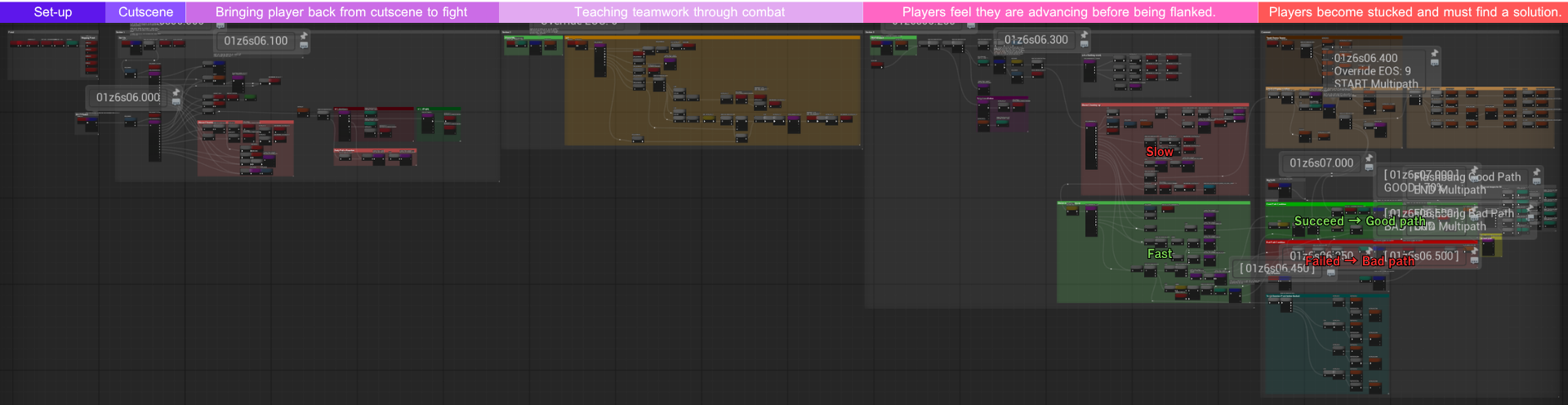Click the 01z6s06.100 comment text
1568x405 pixels.
tap(256, 41)
